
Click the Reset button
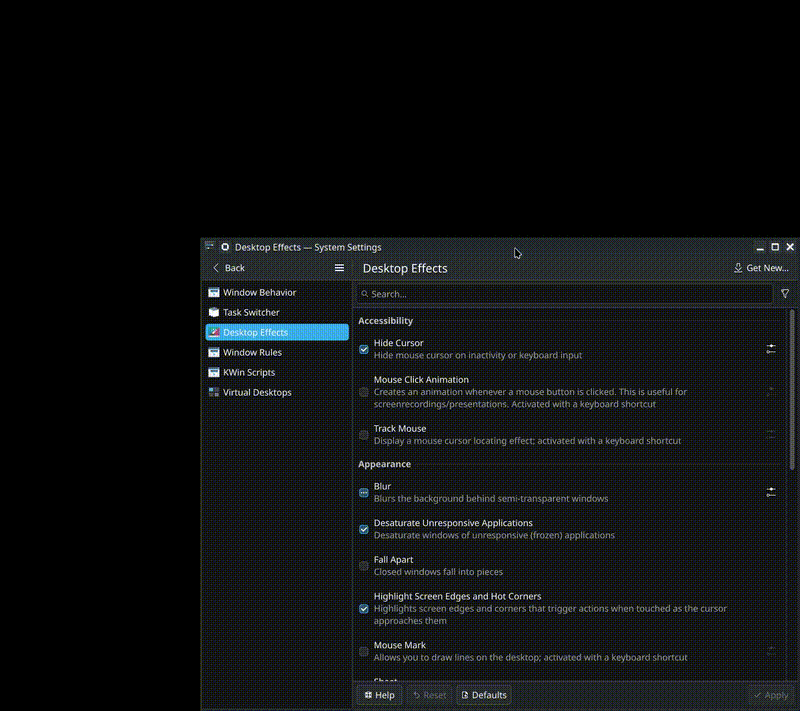429,695
